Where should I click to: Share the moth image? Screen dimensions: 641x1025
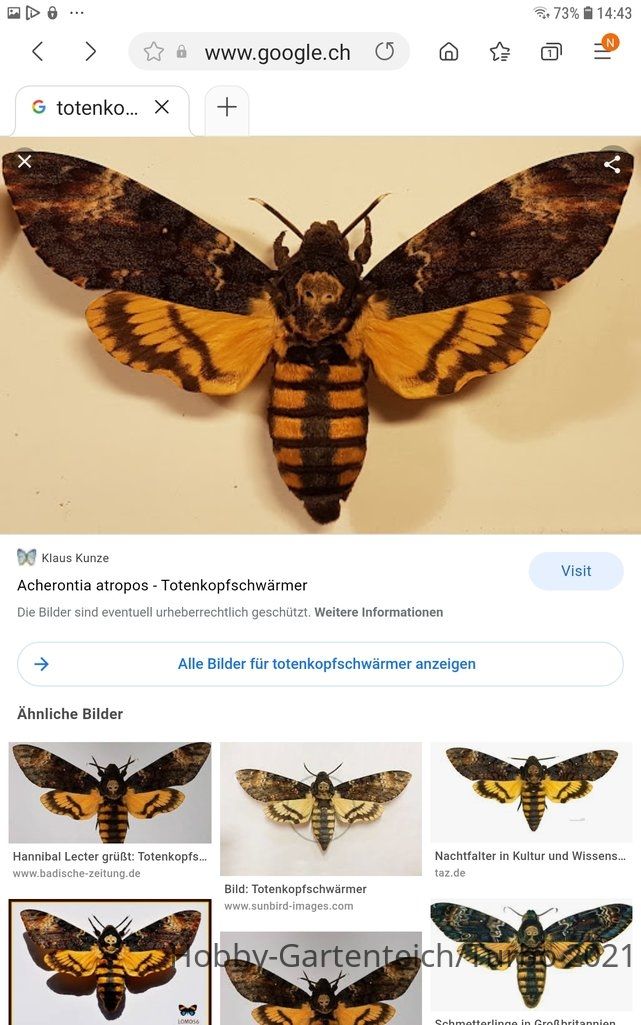click(x=612, y=164)
